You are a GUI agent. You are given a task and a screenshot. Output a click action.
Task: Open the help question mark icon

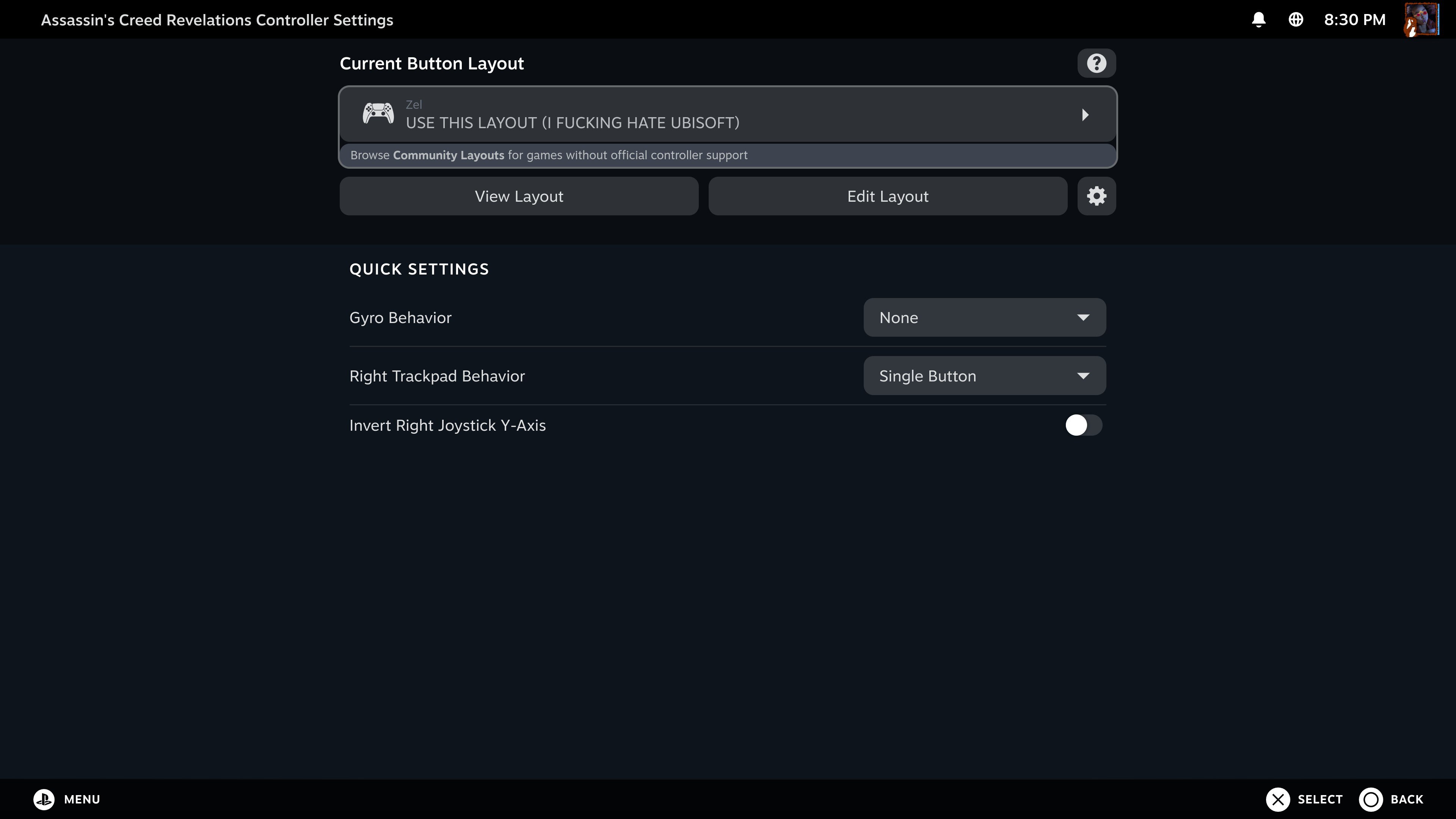[1096, 63]
